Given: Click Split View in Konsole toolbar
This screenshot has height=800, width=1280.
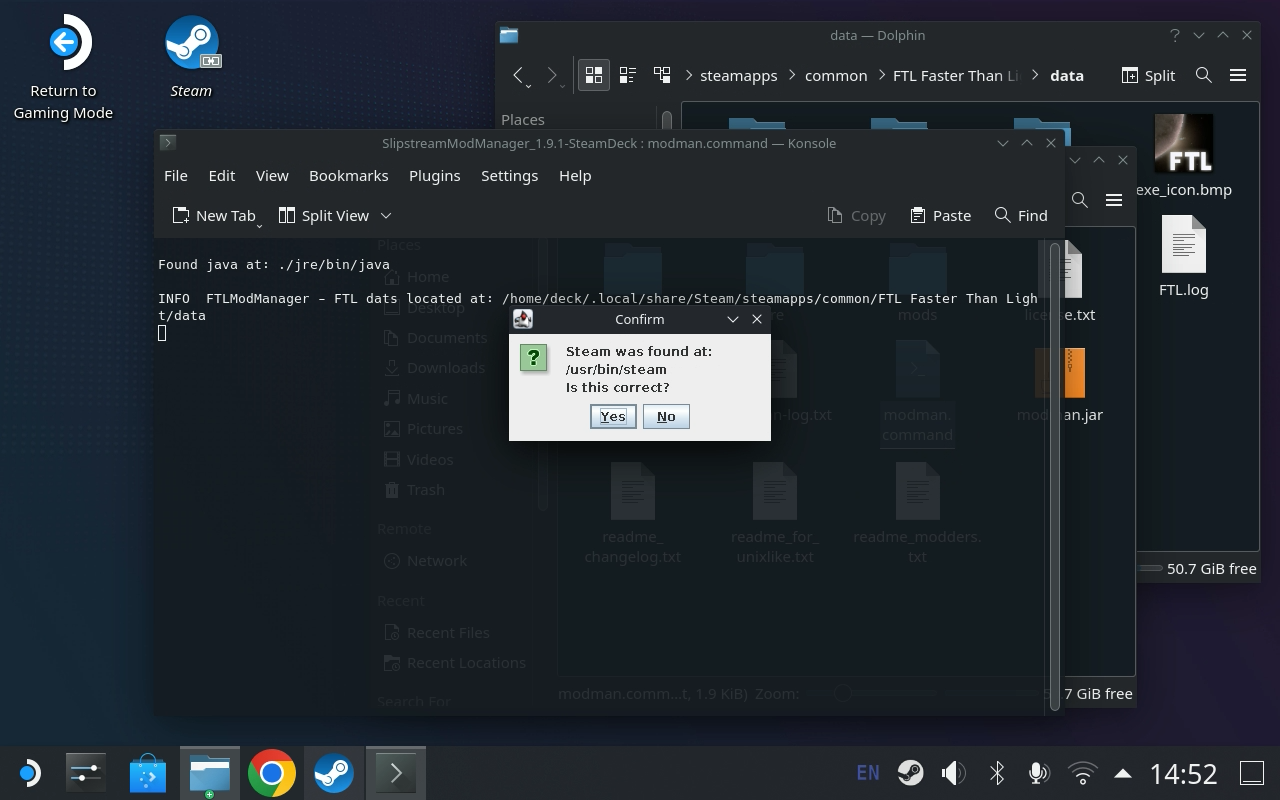Looking at the screenshot, I should [323, 215].
